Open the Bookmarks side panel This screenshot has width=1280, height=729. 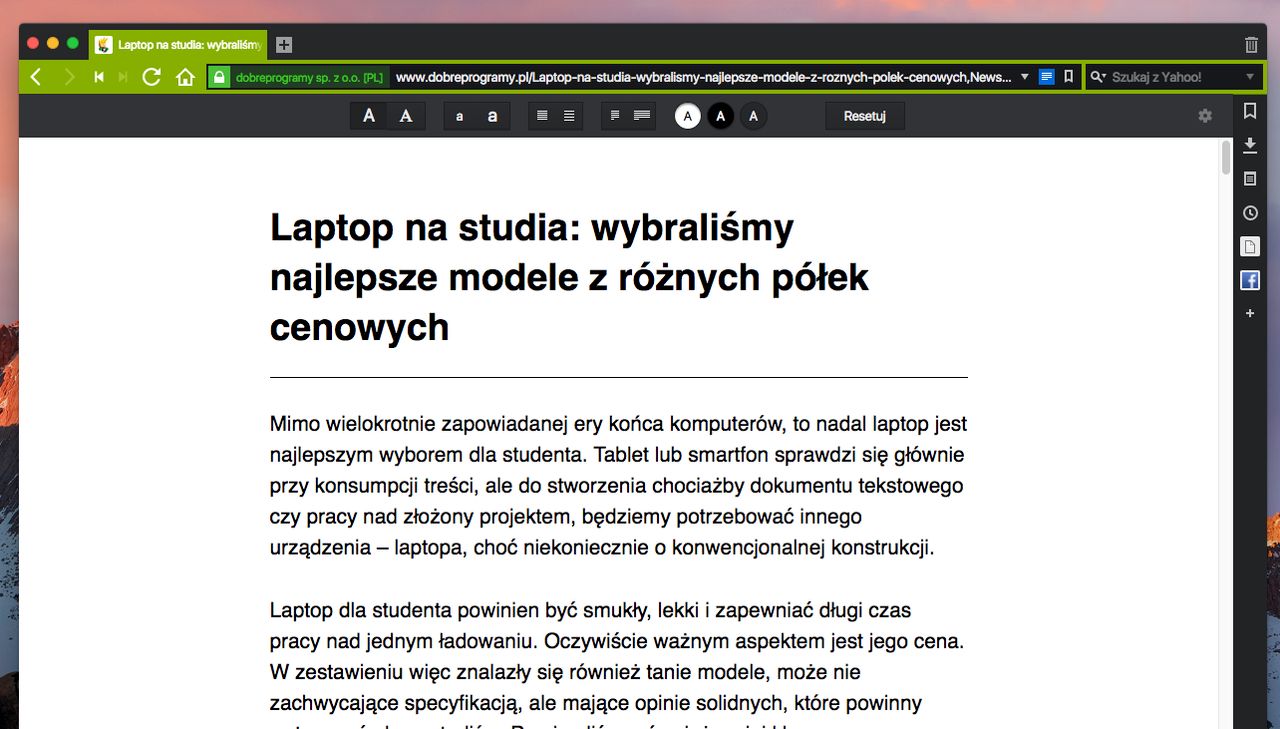[x=1250, y=111]
